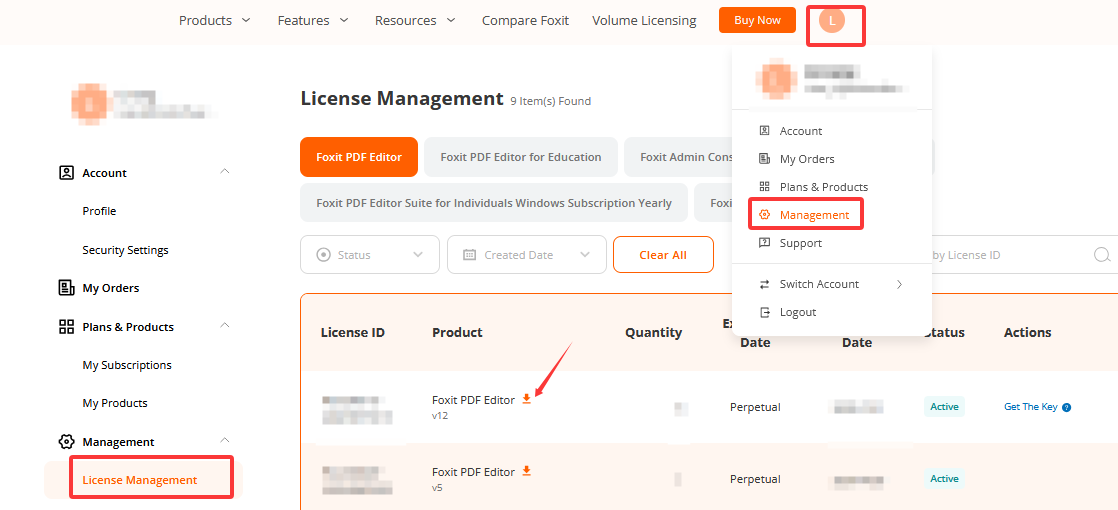1118x510 pixels.
Task: Click the Account icon in left sidebar
Action: (66, 173)
